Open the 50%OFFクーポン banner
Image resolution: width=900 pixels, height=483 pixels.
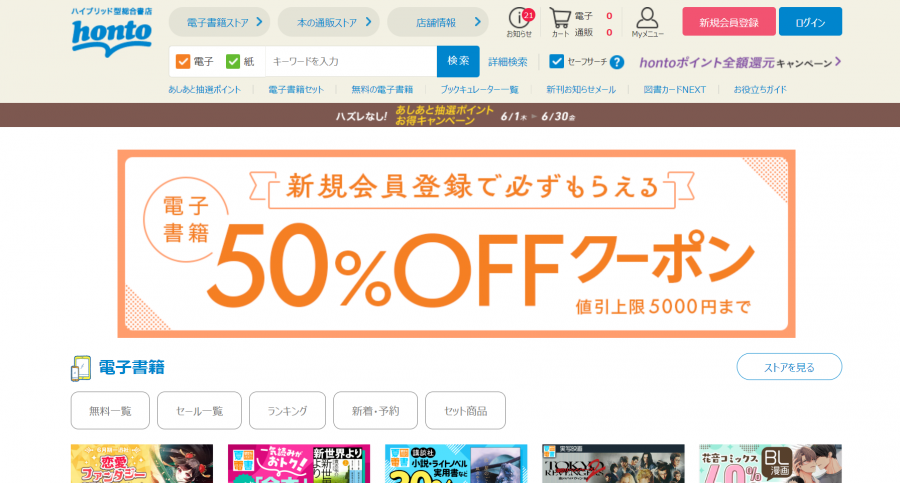(x=456, y=244)
